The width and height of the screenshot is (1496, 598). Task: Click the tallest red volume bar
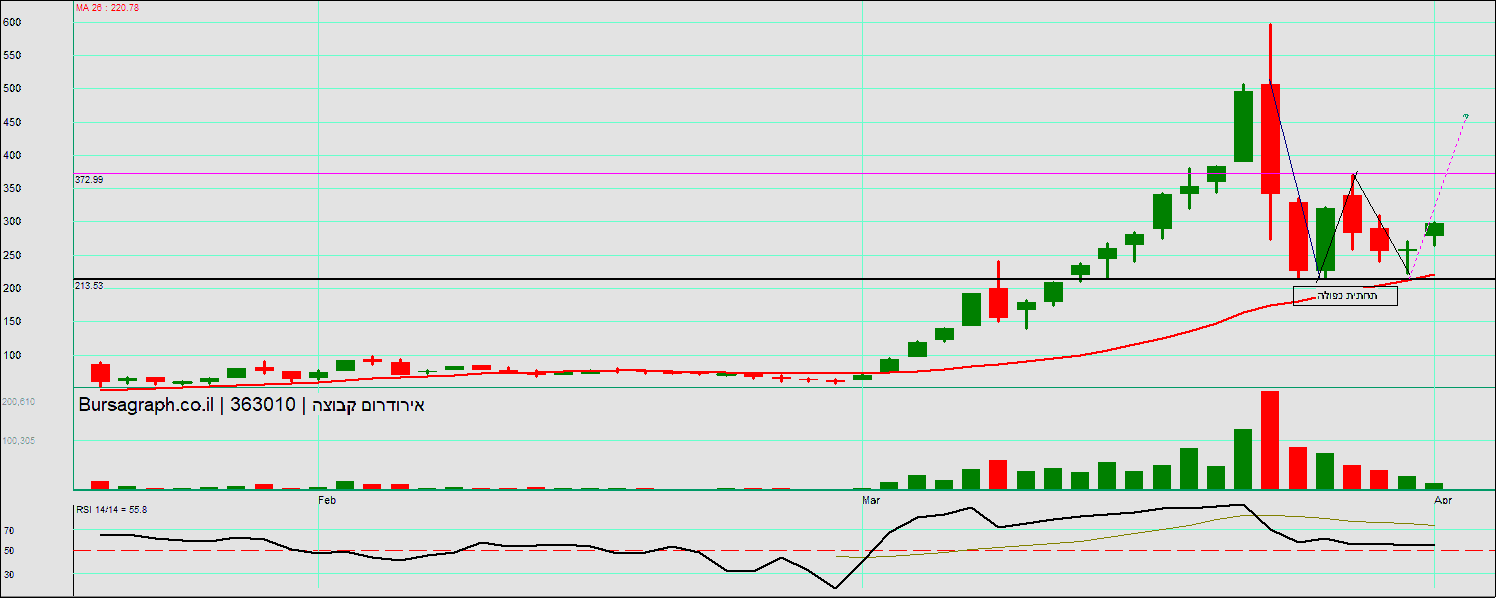click(x=1270, y=440)
